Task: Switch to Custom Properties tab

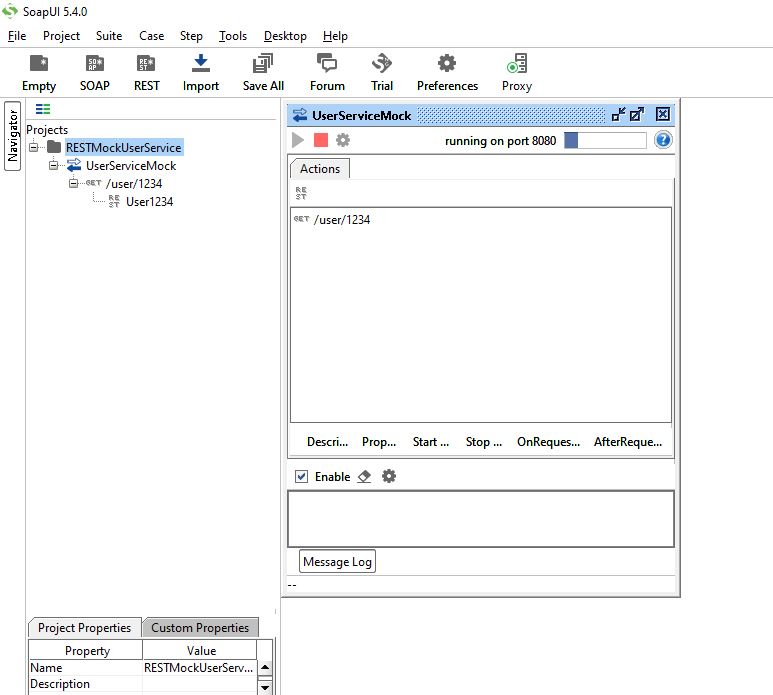Action: [200, 627]
